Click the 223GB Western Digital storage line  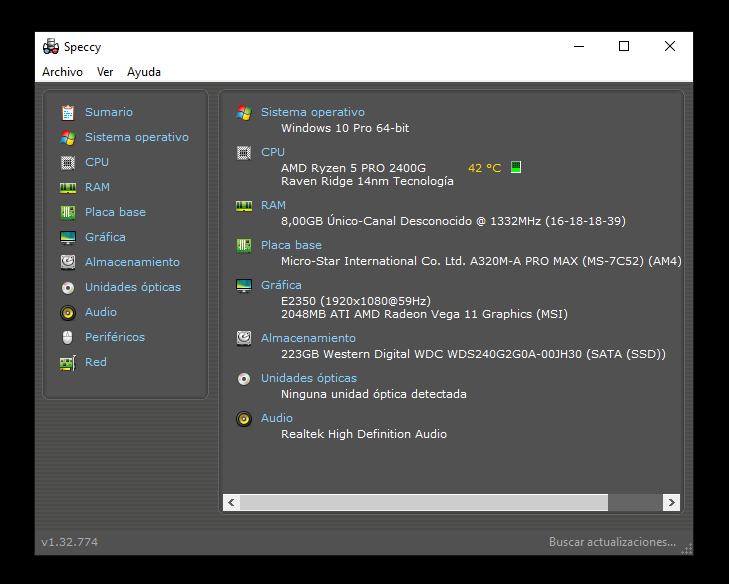coord(473,354)
